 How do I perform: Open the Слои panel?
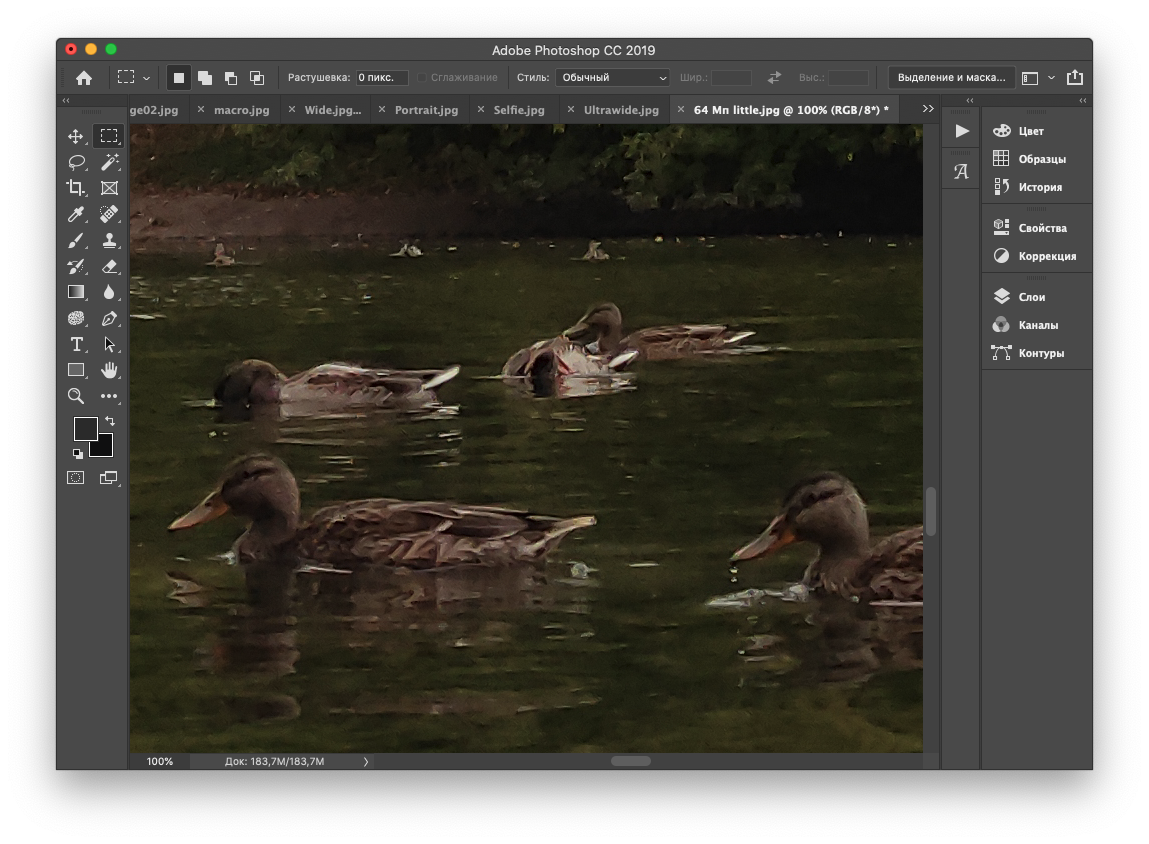click(x=1031, y=297)
